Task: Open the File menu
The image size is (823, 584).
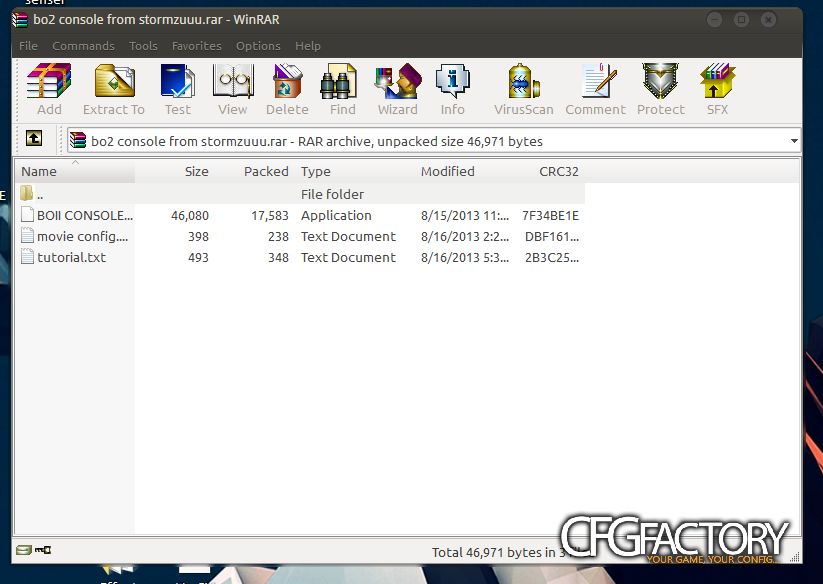Action: pos(28,46)
